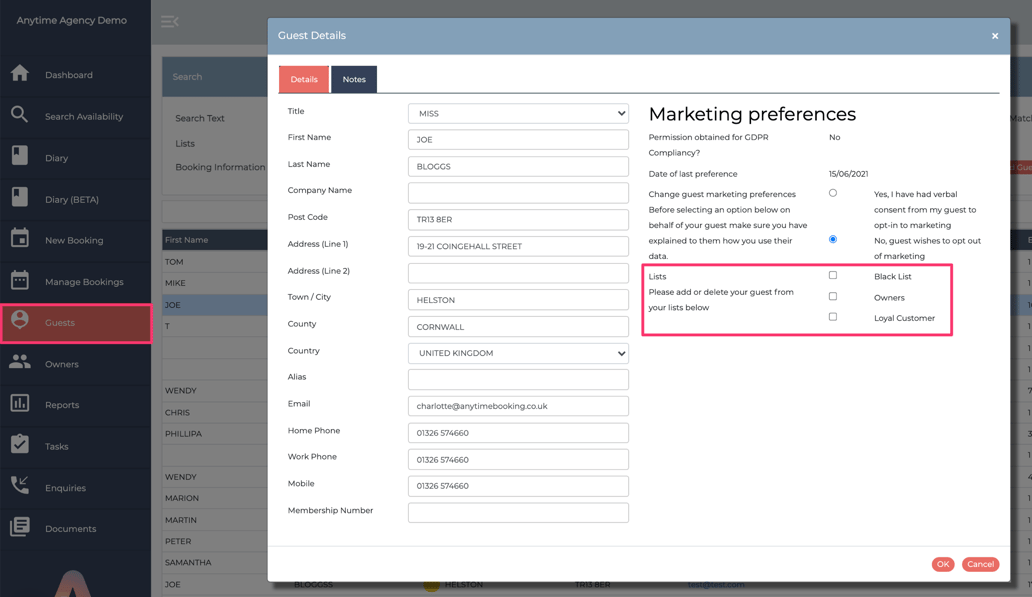This screenshot has height=597, width=1032.
Task: Click the Owners people icon
Action: click(x=20, y=363)
